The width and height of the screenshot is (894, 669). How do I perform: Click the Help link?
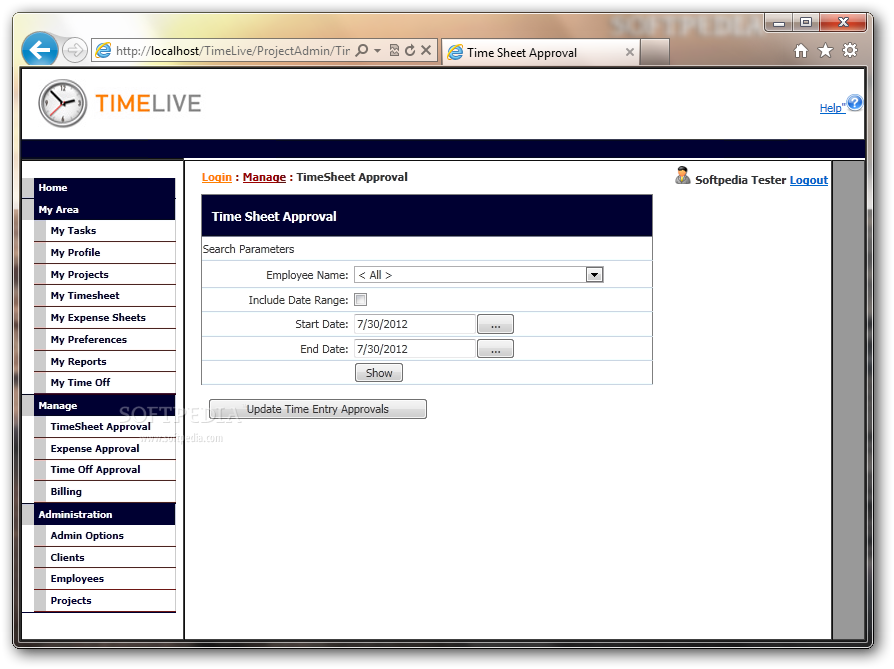[x=830, y=108]
